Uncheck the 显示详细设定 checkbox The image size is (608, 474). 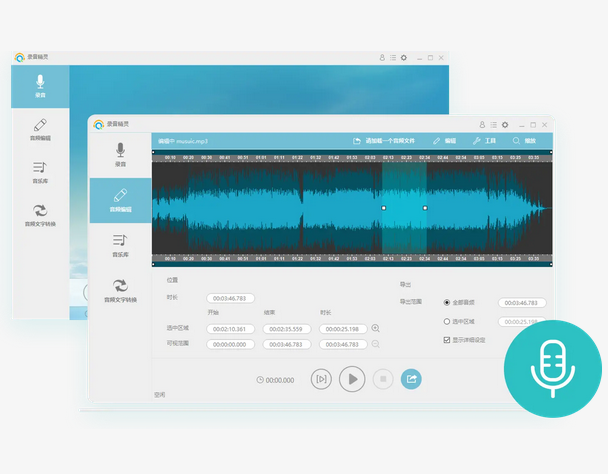(x=447, y=340)
